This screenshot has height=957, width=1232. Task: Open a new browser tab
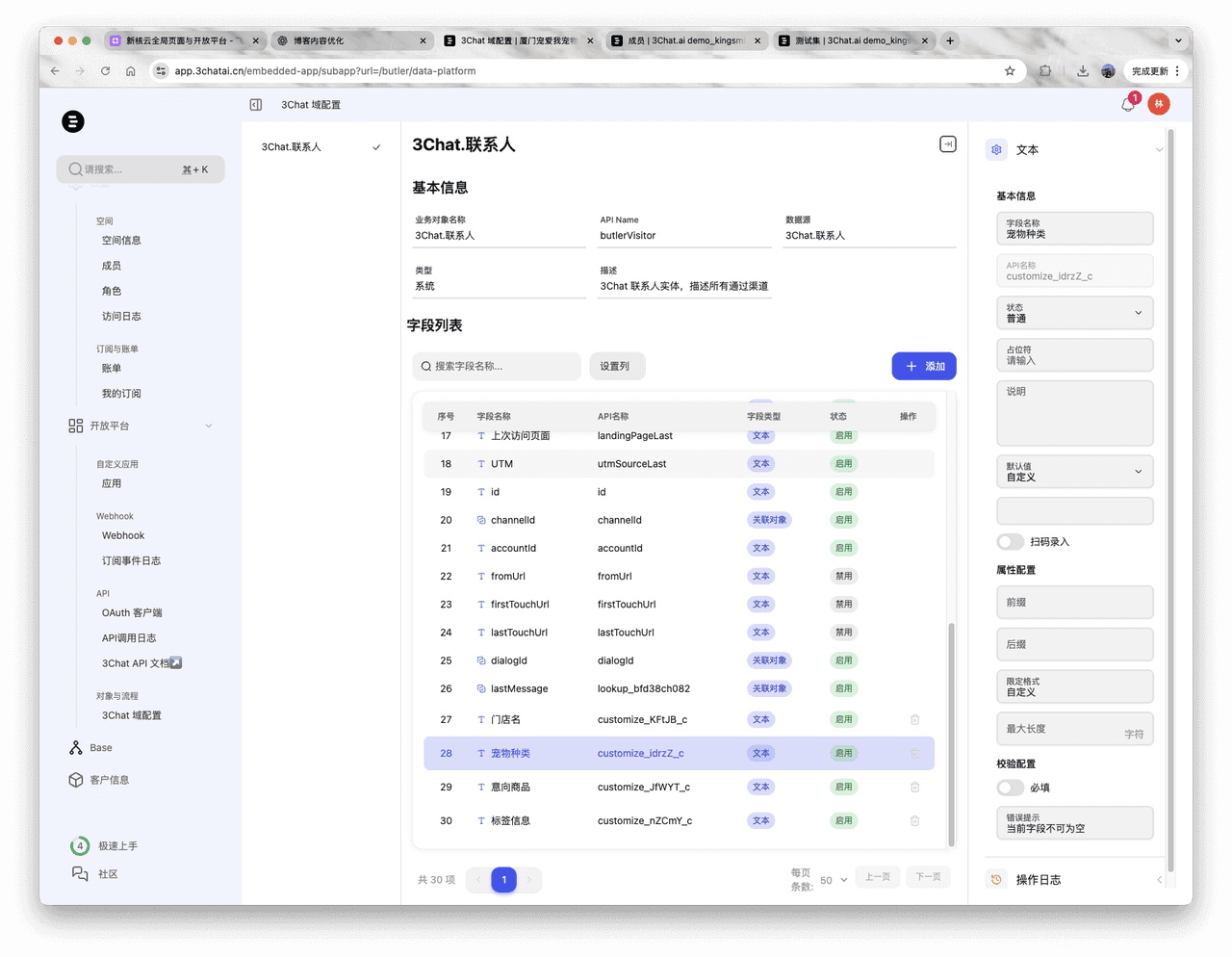950,40
